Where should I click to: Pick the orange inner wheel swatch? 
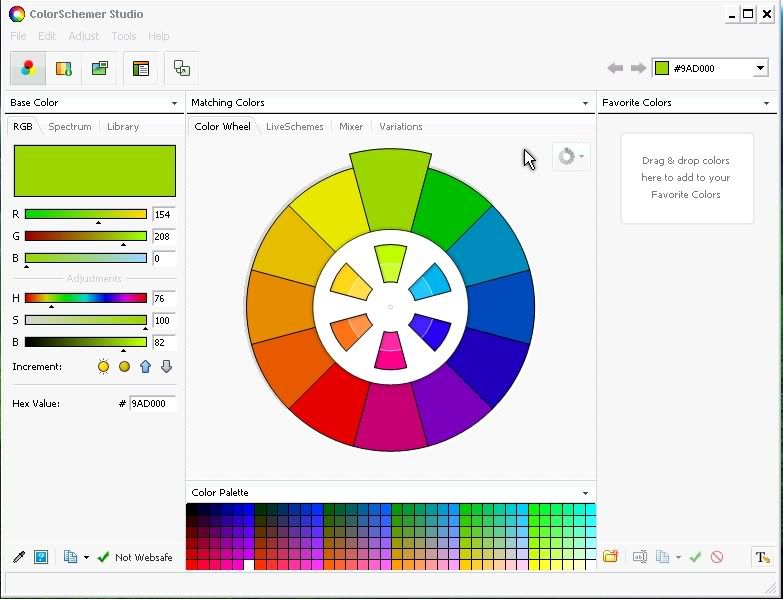tap(351, 332)
